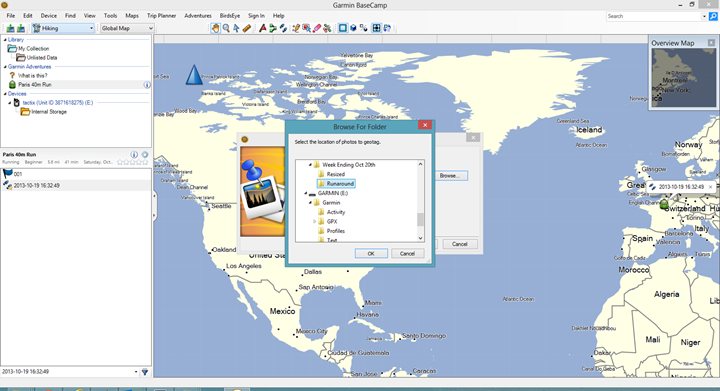Click in the Search input field

pyautogui.click(x=654, y=16)
